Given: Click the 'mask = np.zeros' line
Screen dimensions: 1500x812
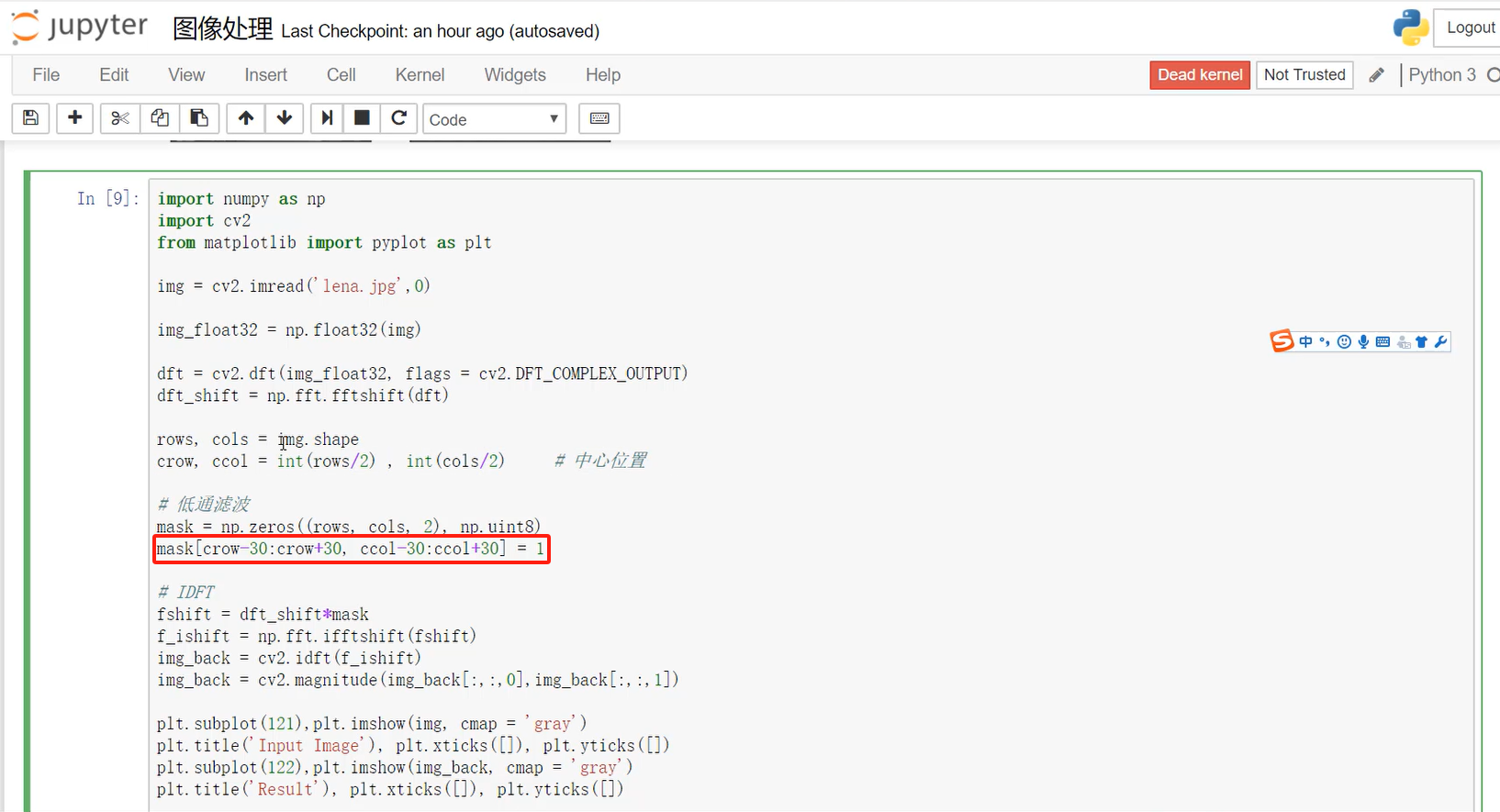Looking at the screenshot, I should 349,527.
